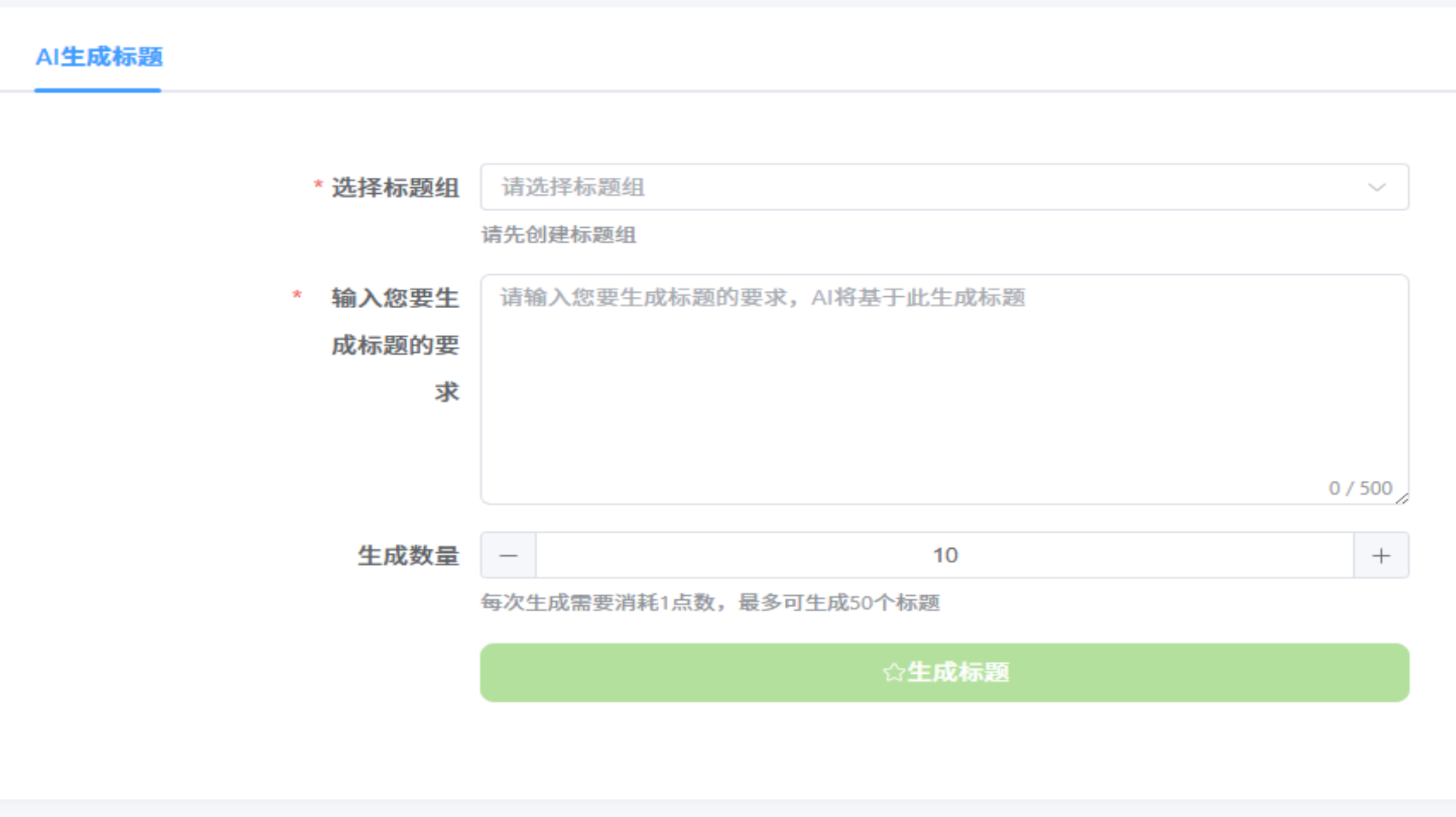
Task: Click the star icon on 生成标题 button
Action: (893, 673)
